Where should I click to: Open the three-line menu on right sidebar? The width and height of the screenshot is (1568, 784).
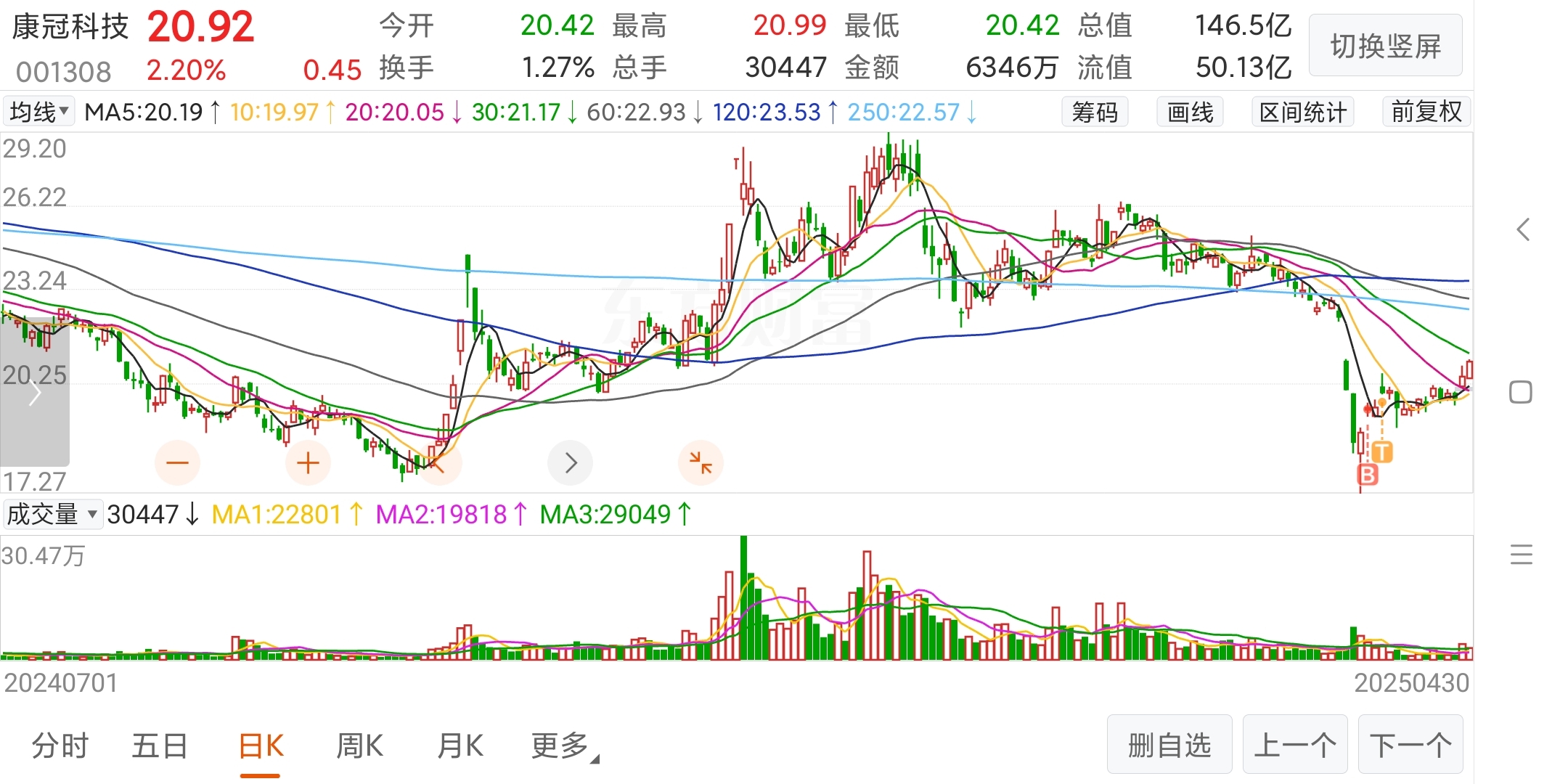coord(1521,555)
